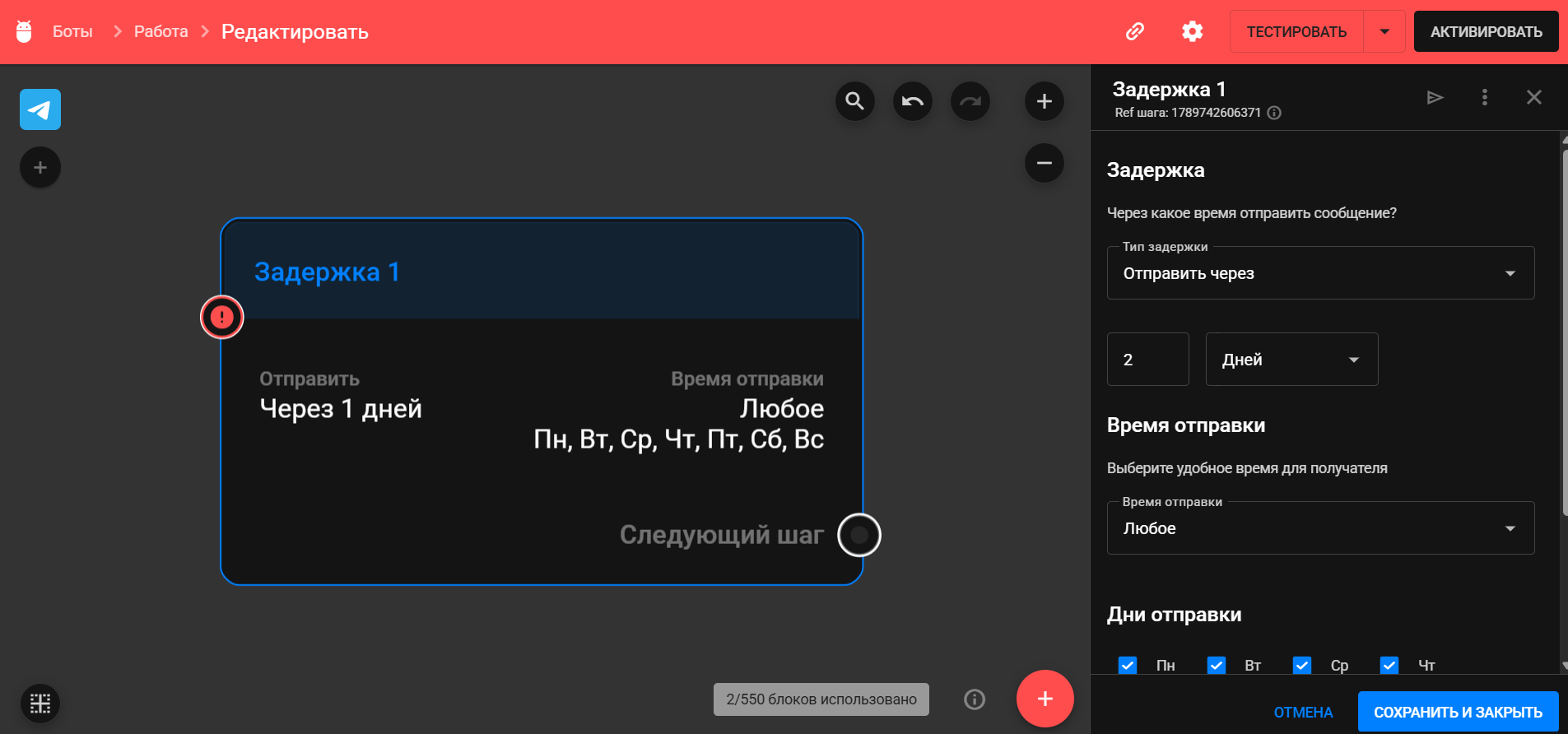Click the Редактировать page title
1568x734 pixels.
[295, 32]
